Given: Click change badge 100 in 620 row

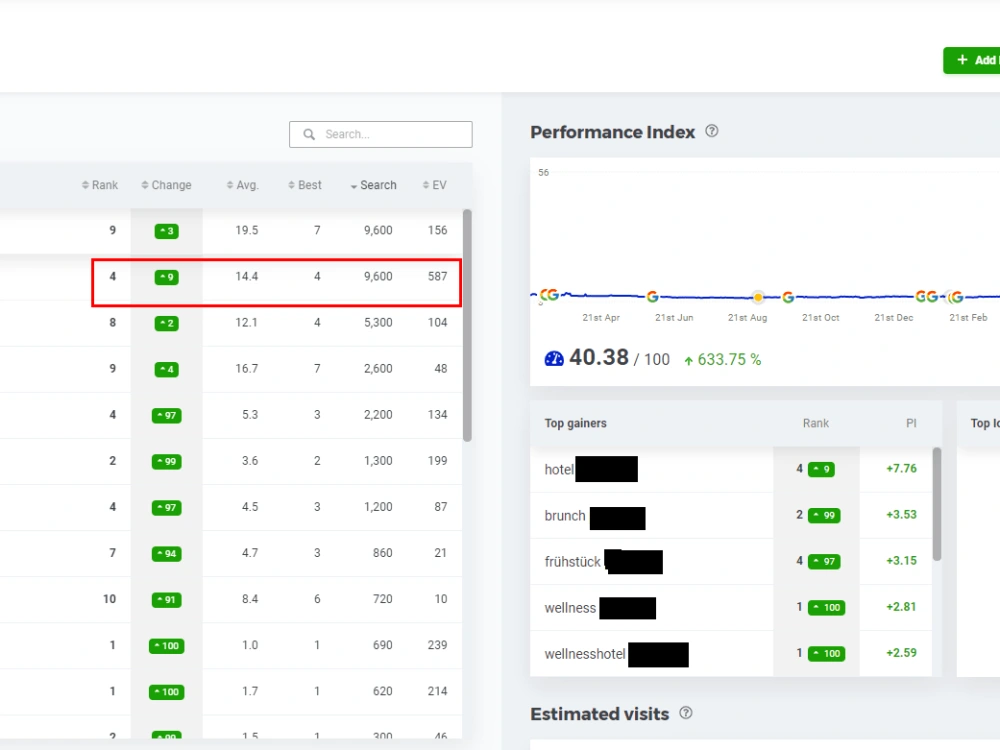Looking at the screenshot, I should 166,692.
